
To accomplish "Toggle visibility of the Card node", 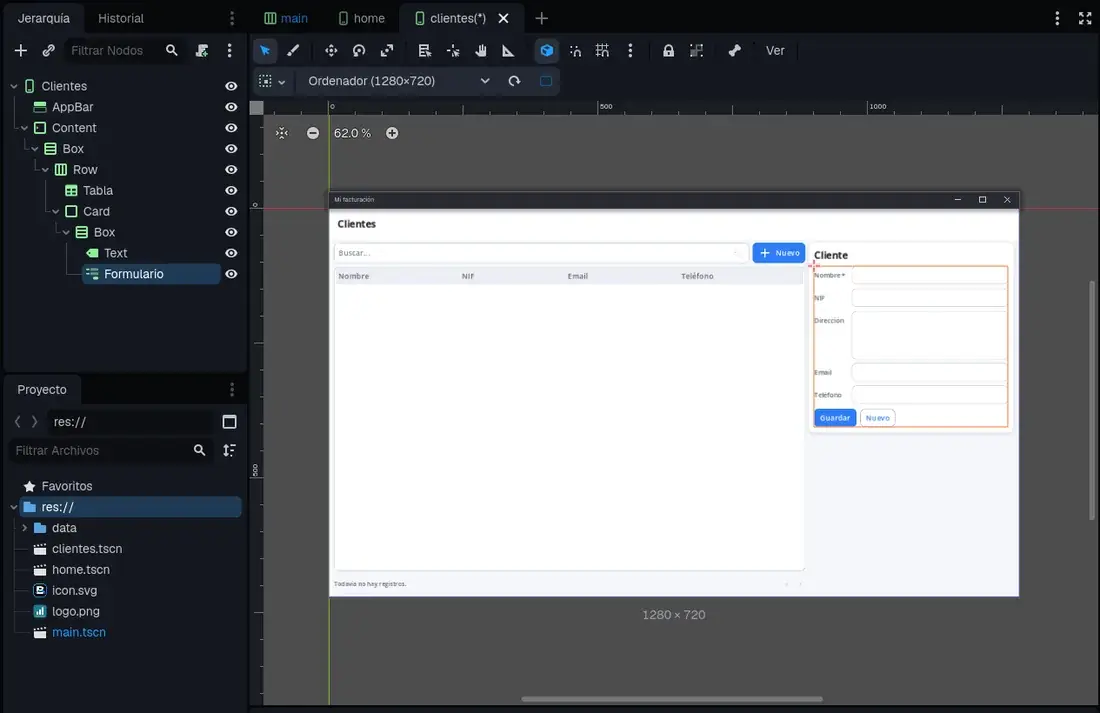I will click(231, 211).
